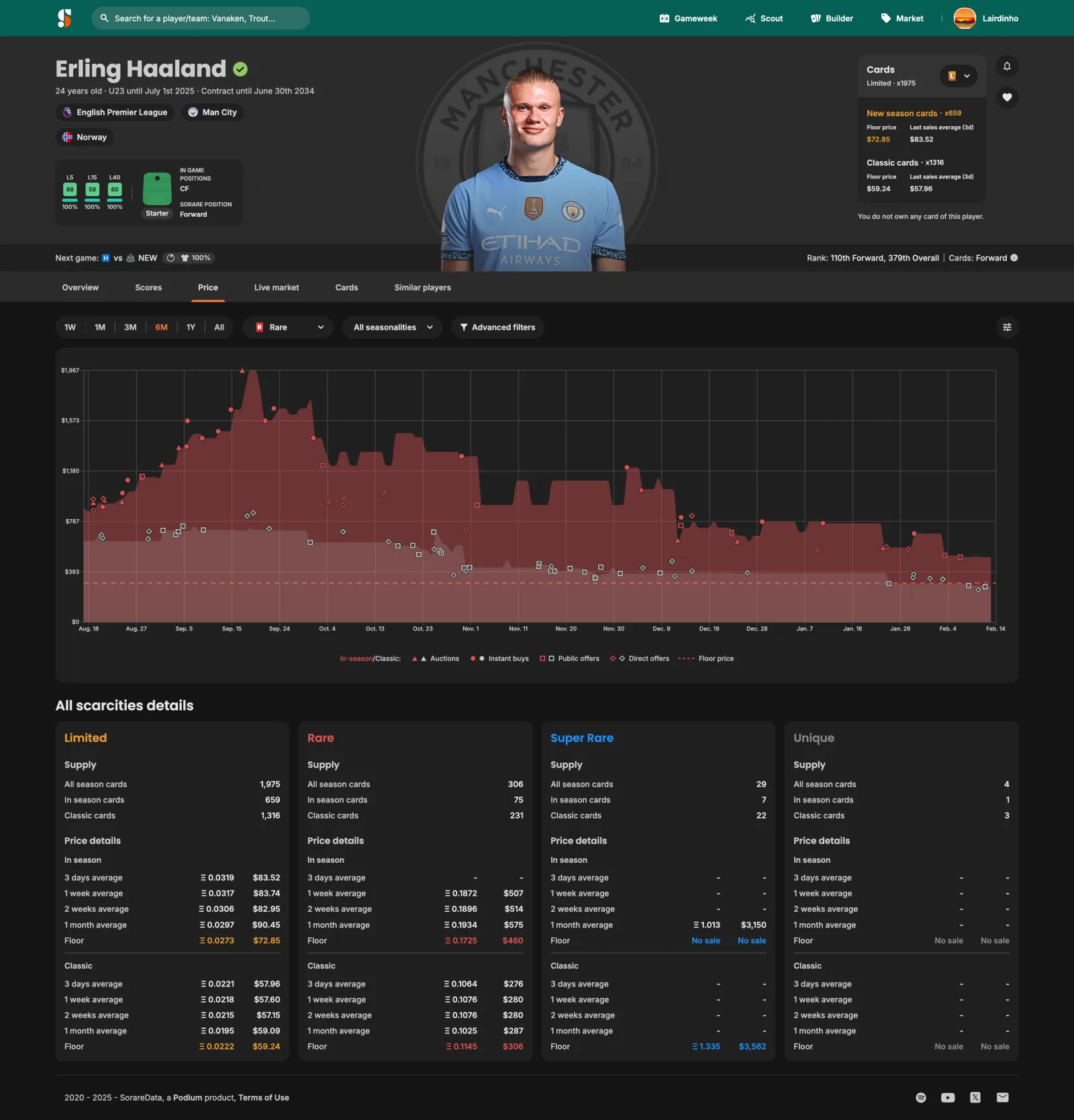Screen dimensions: 1074x1120
Task: Click the Next game 100% playing odds badge
Action: tap(189, 258)
